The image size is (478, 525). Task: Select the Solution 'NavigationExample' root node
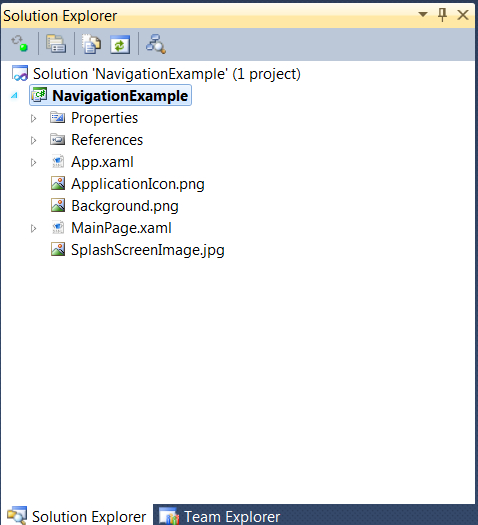click(x=167, y=74)
